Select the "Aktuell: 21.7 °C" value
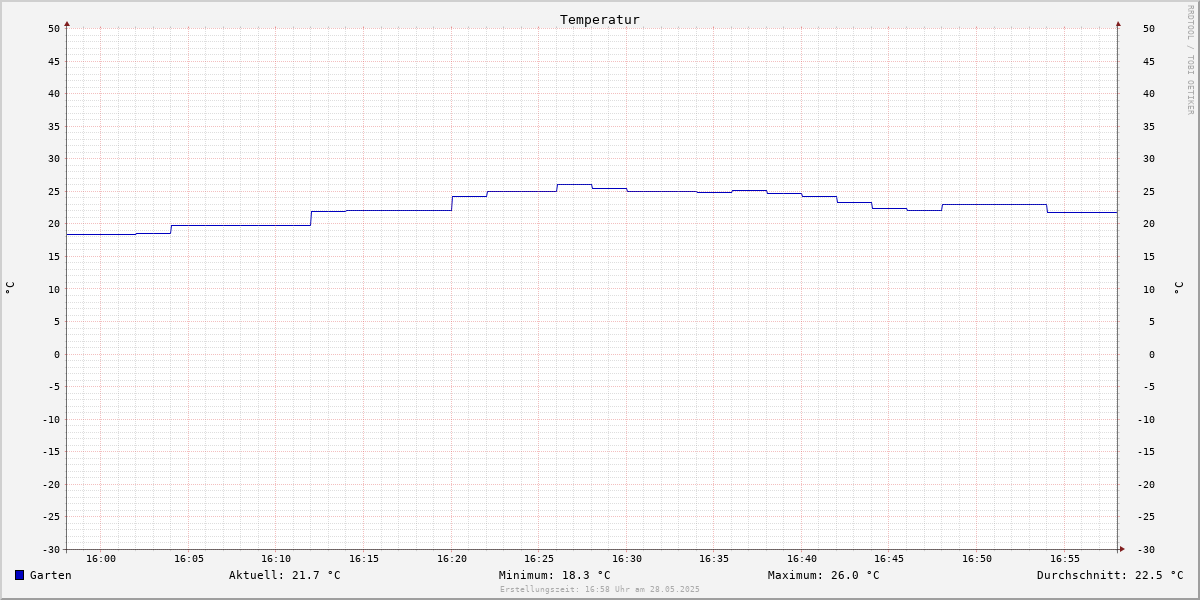Image resolution: width=1200 pixels, height=600 pixels. pyautogui.click(x=285, y=575)
